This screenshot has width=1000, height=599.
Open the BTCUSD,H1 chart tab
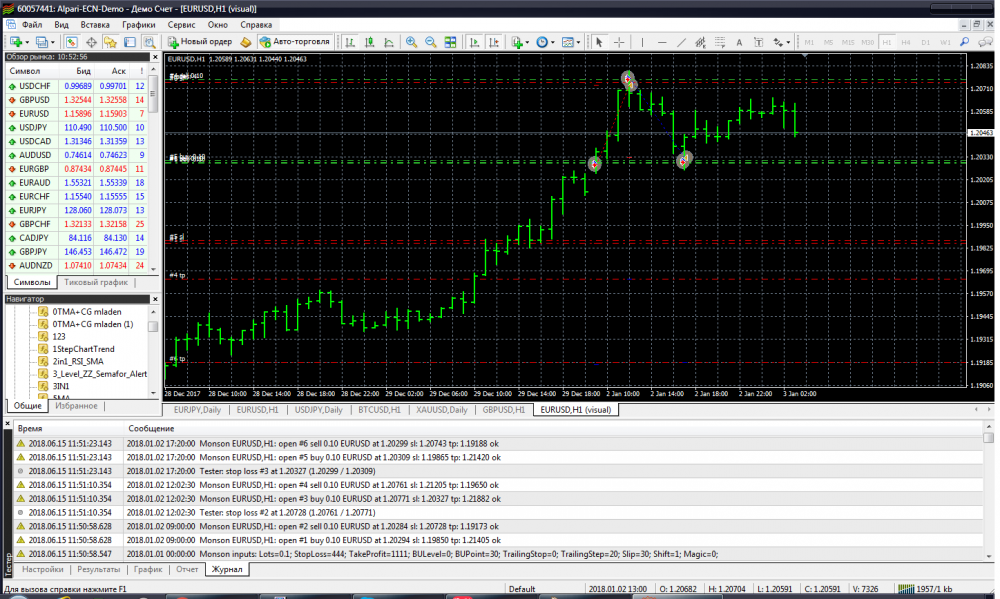point(379,410)
